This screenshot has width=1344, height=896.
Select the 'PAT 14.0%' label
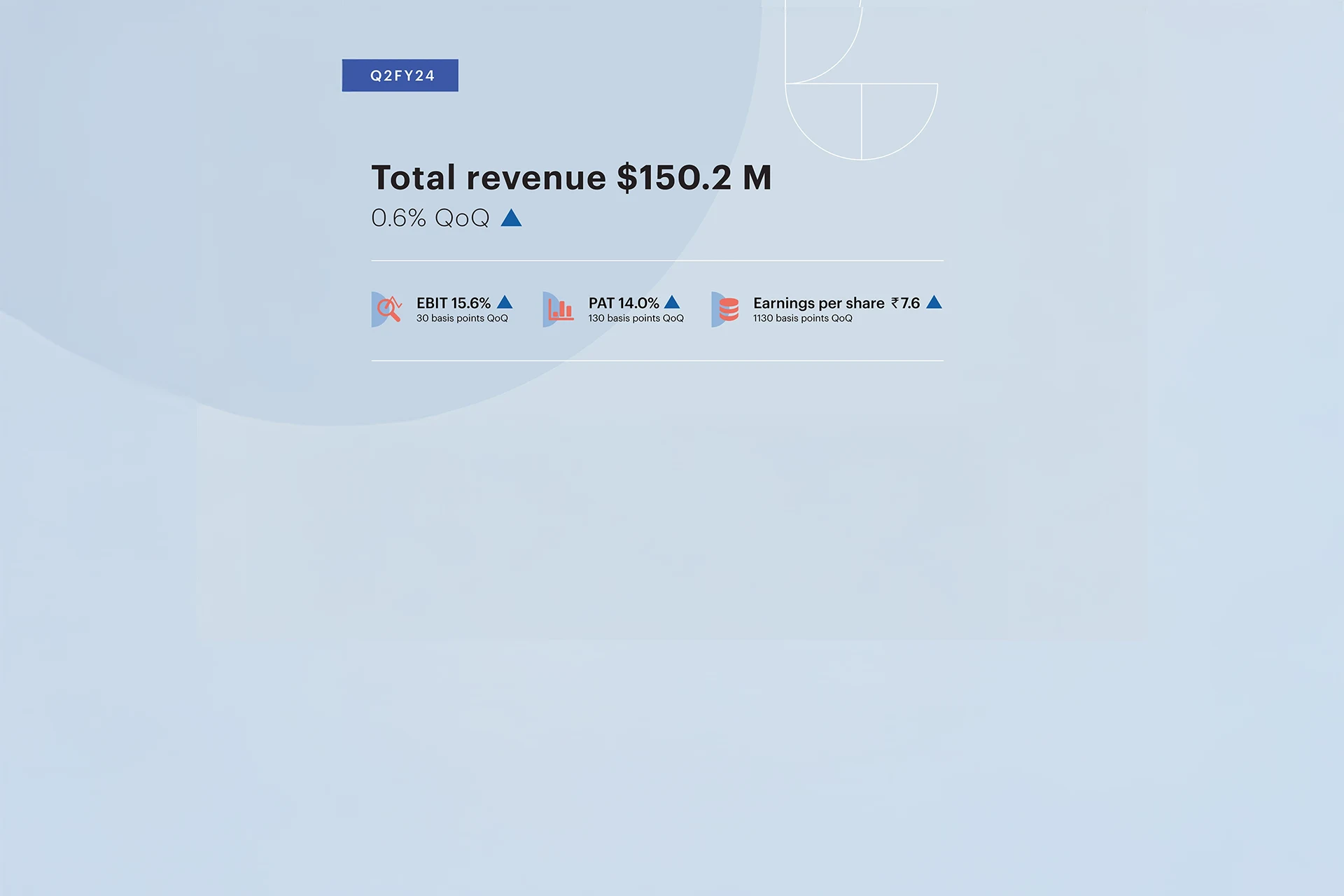624,303
